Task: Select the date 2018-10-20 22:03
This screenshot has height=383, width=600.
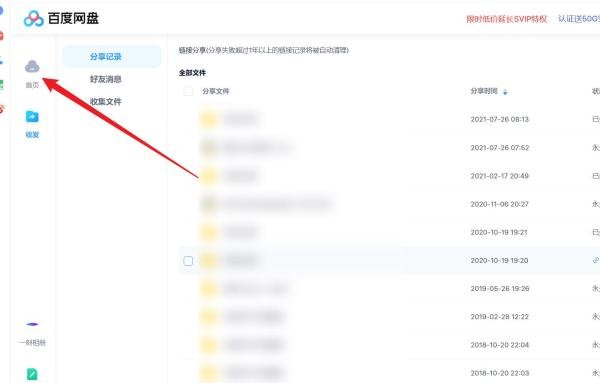Action: point(500,373)
